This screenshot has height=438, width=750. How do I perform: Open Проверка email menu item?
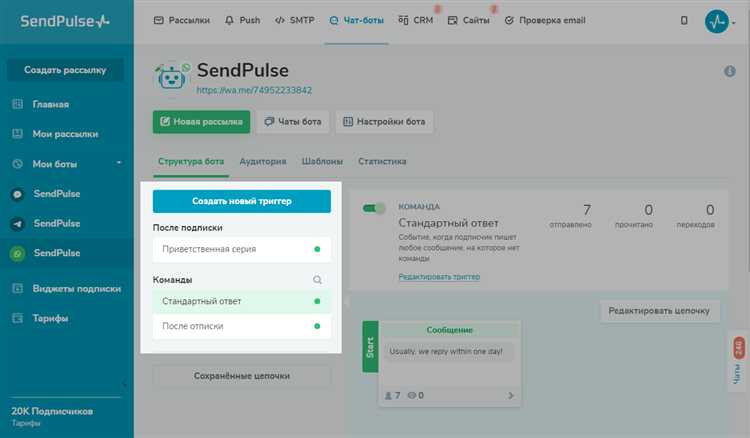[x=545, y=20]
